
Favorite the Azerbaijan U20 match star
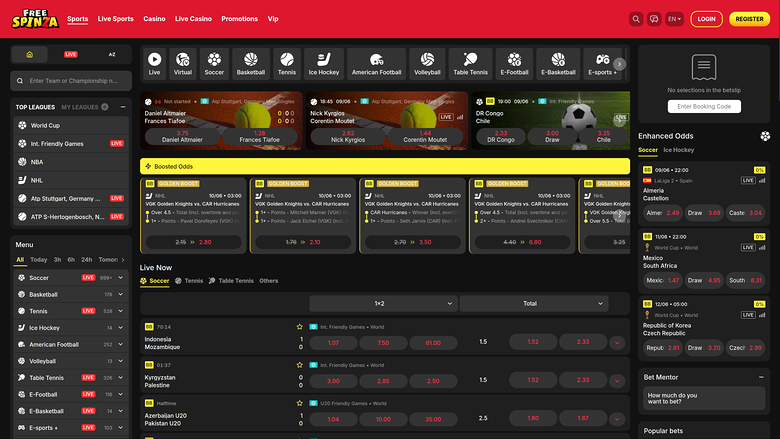point(299,403)
